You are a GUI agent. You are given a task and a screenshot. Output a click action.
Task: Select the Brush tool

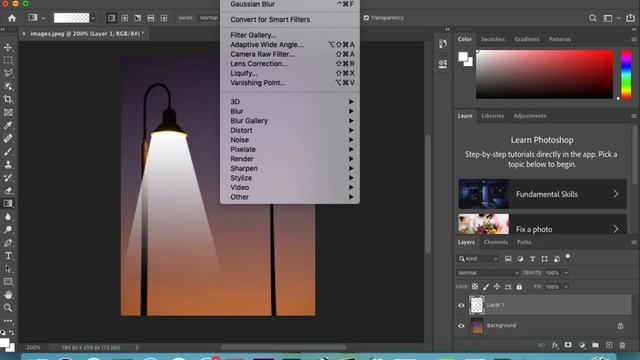pos(8,151)
